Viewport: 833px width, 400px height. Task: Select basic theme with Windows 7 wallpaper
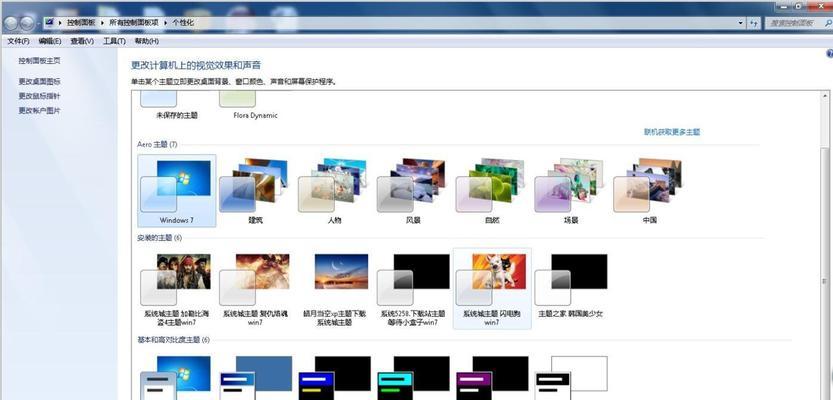click(x=176, y=378)
